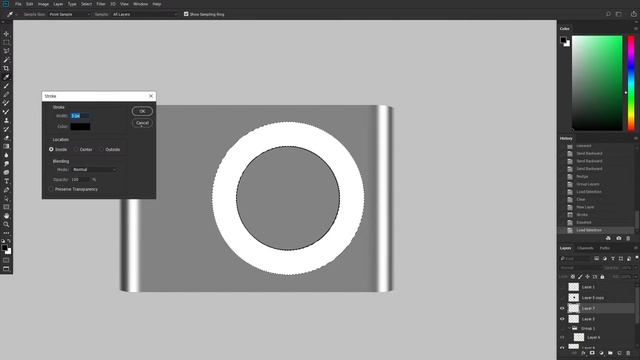The height and width of the screenshot is (360, 640).
Task: Open the Sample Size dropdown
Action: pos(69,14)
